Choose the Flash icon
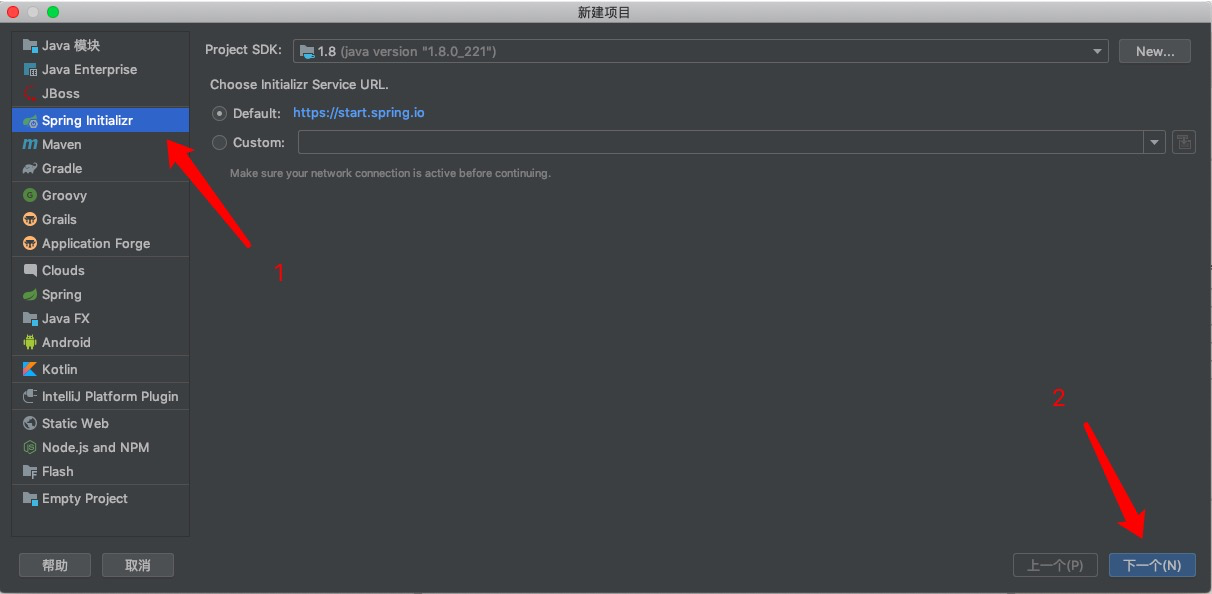This screenshot has height=594, width=1212. click(x=30, y=471)
